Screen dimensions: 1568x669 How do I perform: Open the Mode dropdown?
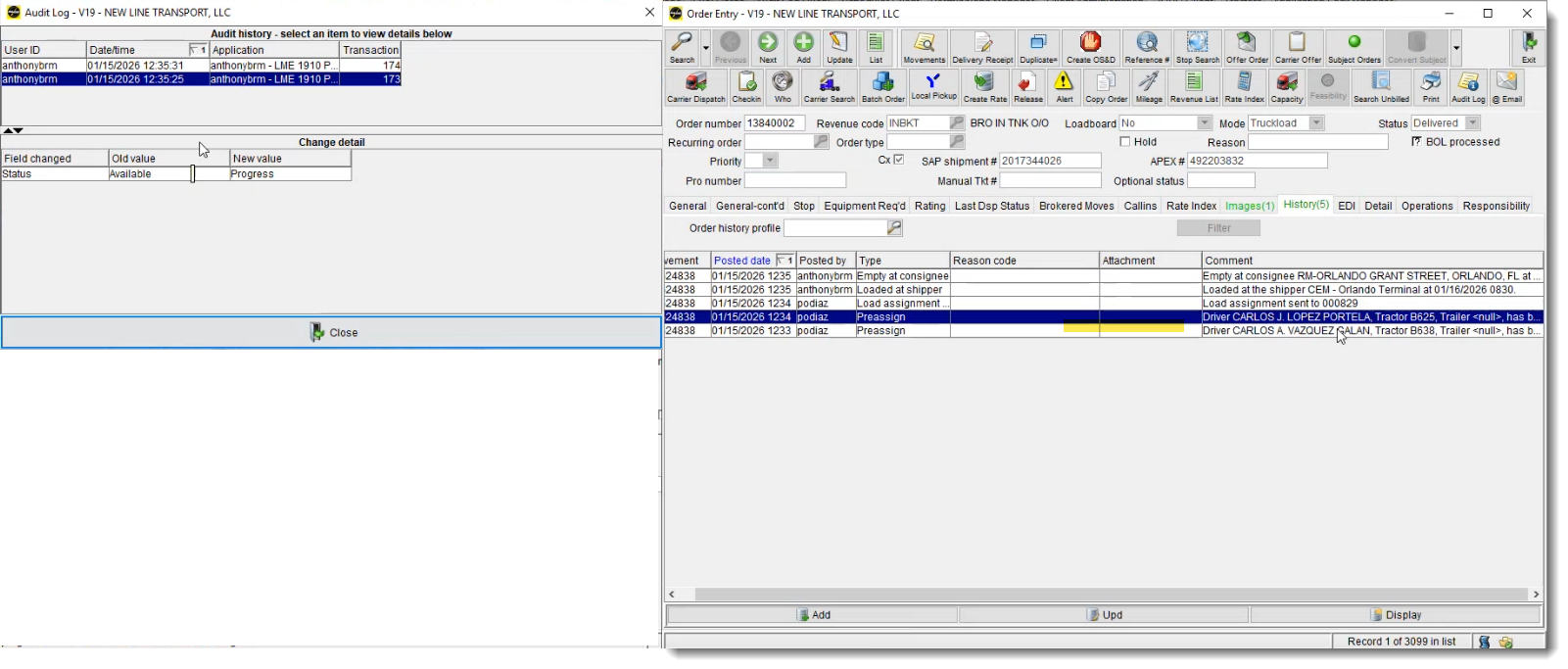1316,123
